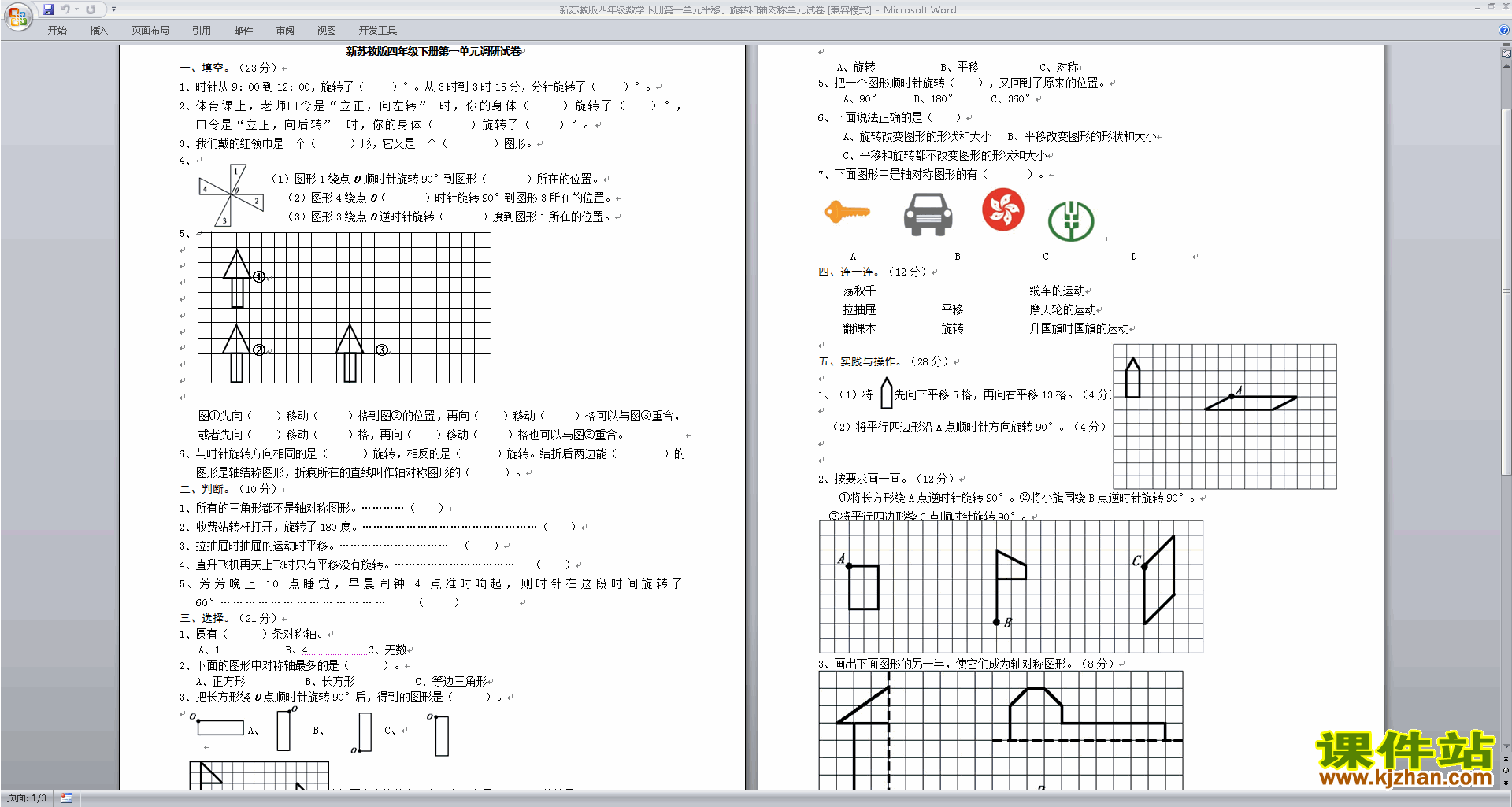Click the pinwheel figure in question 4
The image size is (1512, 807).
tap(231, 194)
